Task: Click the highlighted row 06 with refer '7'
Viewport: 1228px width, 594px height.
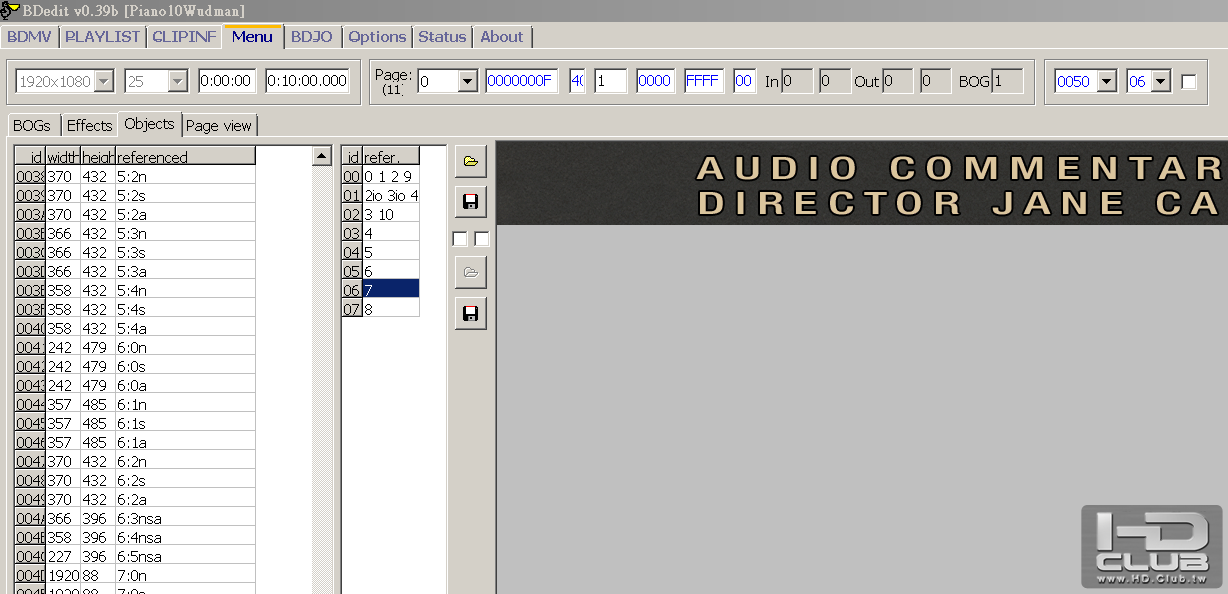Action: [x=381, y=289]
